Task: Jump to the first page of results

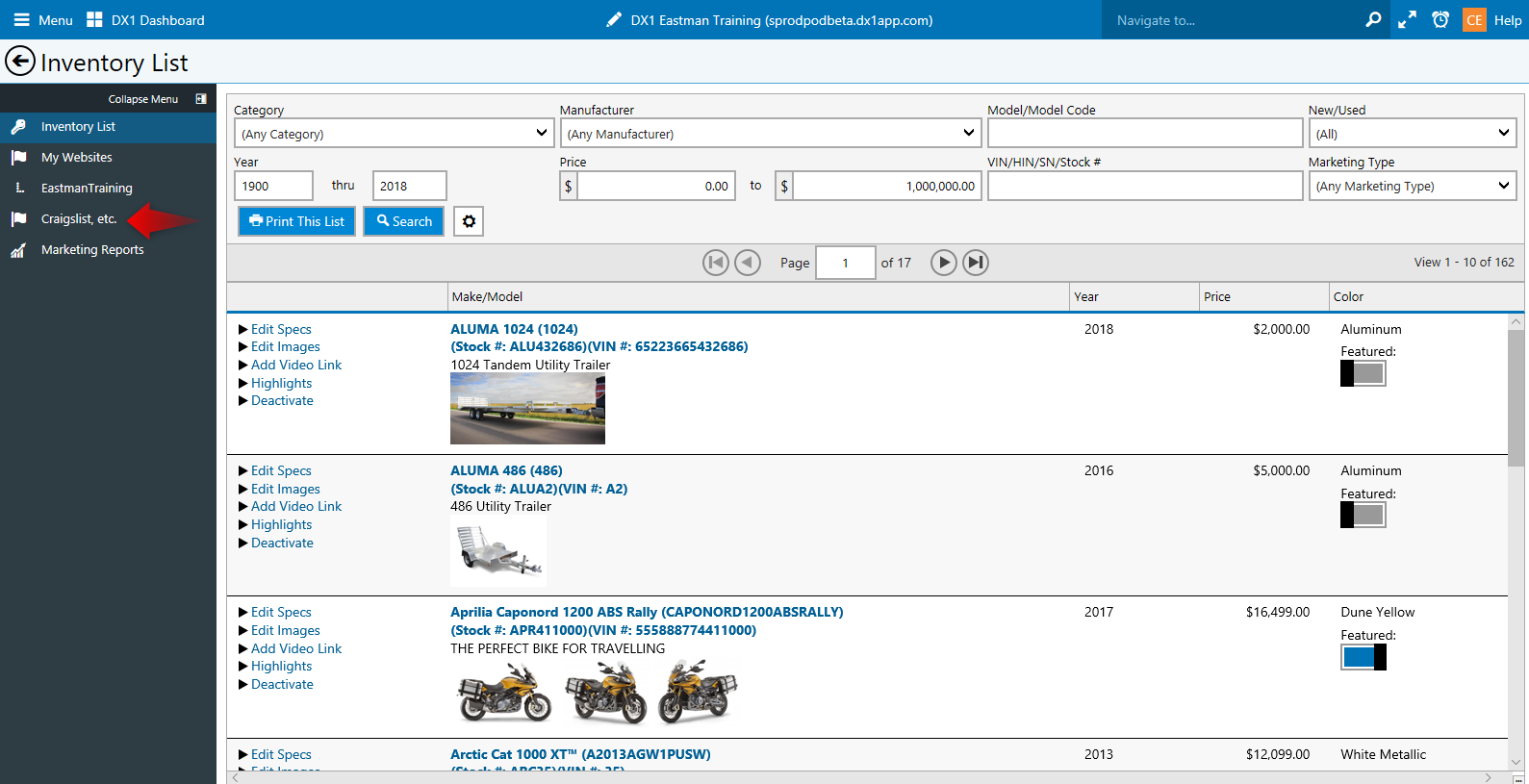Action: tap(716, 263)
